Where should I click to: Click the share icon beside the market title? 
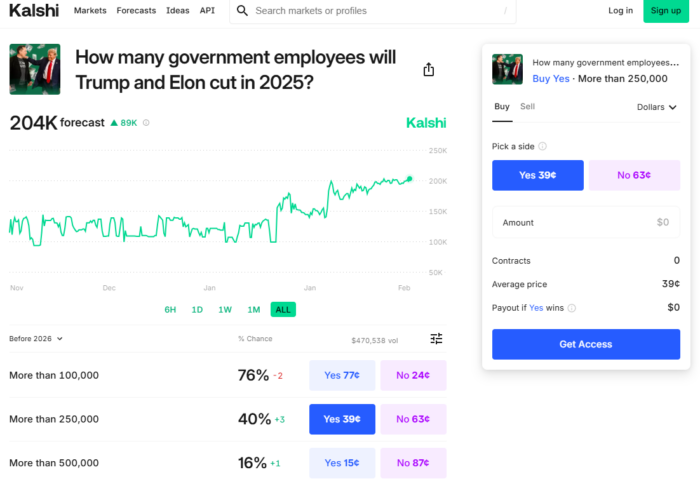click(429, 70)
